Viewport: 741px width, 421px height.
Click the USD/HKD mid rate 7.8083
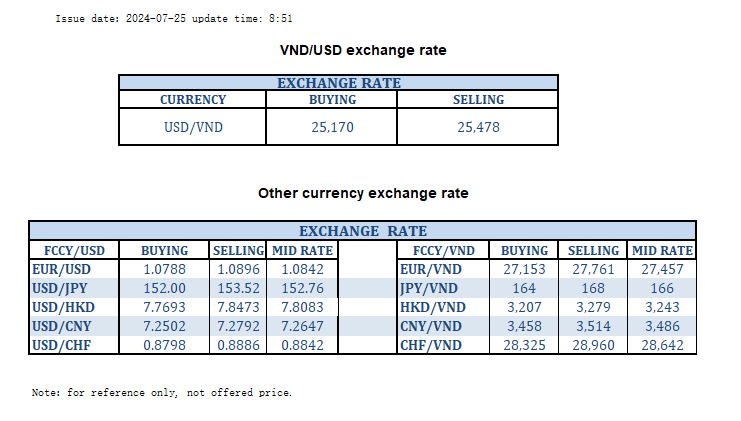tap(303, 307)
